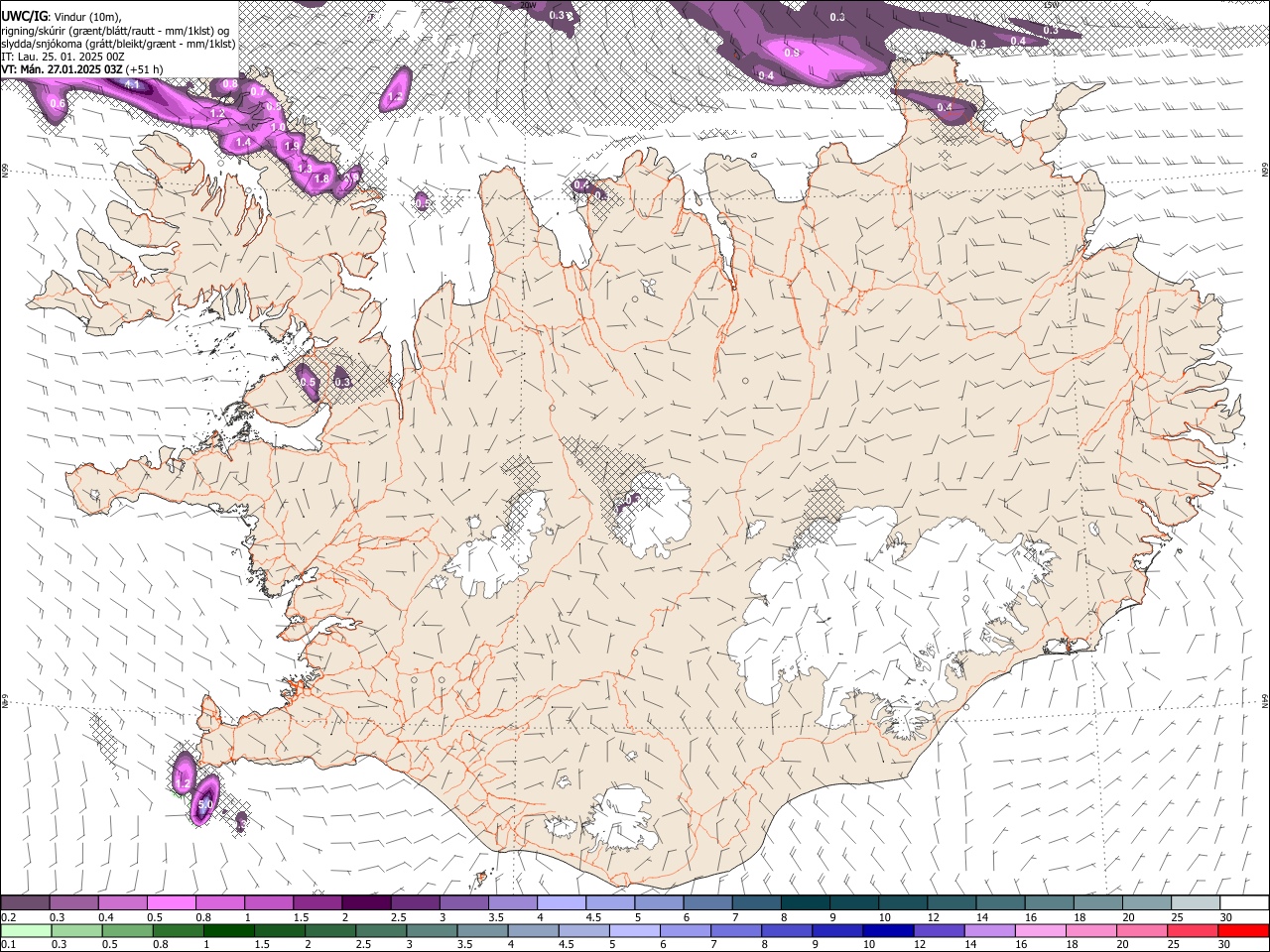This screenshot has height=952, width=1270.
Task: Click the 'VT: Mán. 27.01.2025 03Z' valid time
Action: pos(63,69)
